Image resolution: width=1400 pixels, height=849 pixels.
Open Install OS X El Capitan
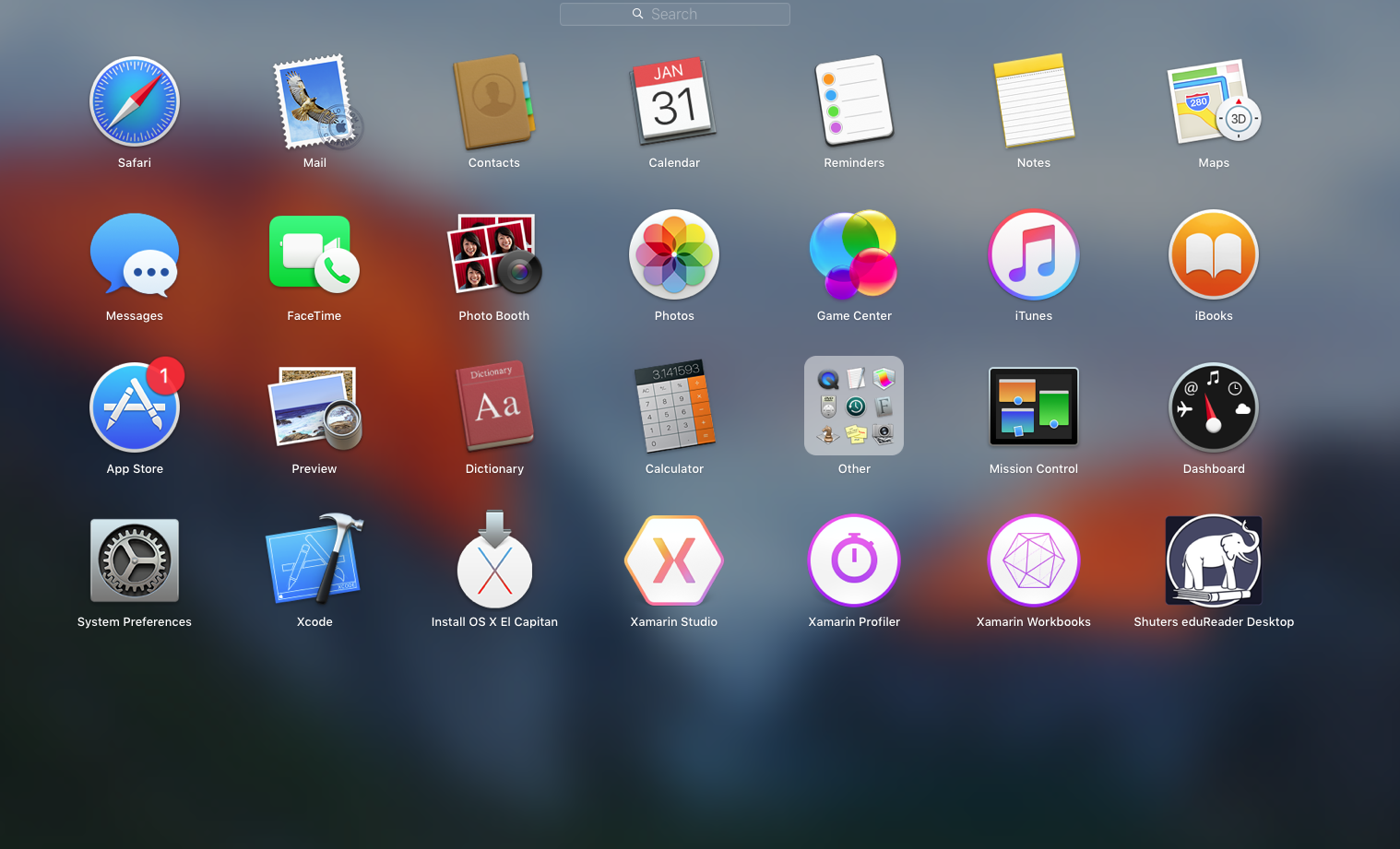pyautogui.click(x=494, y=559)
